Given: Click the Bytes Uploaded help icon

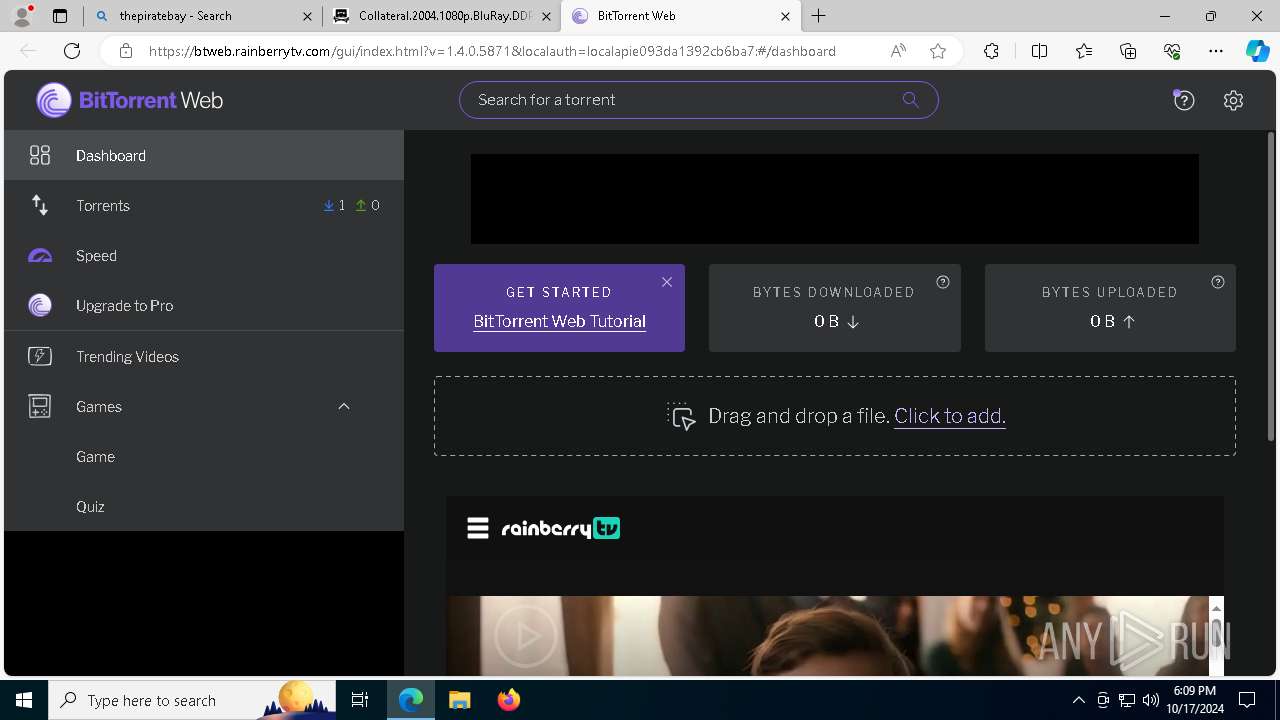Looking at the screenshot, I should point(1218,282).
